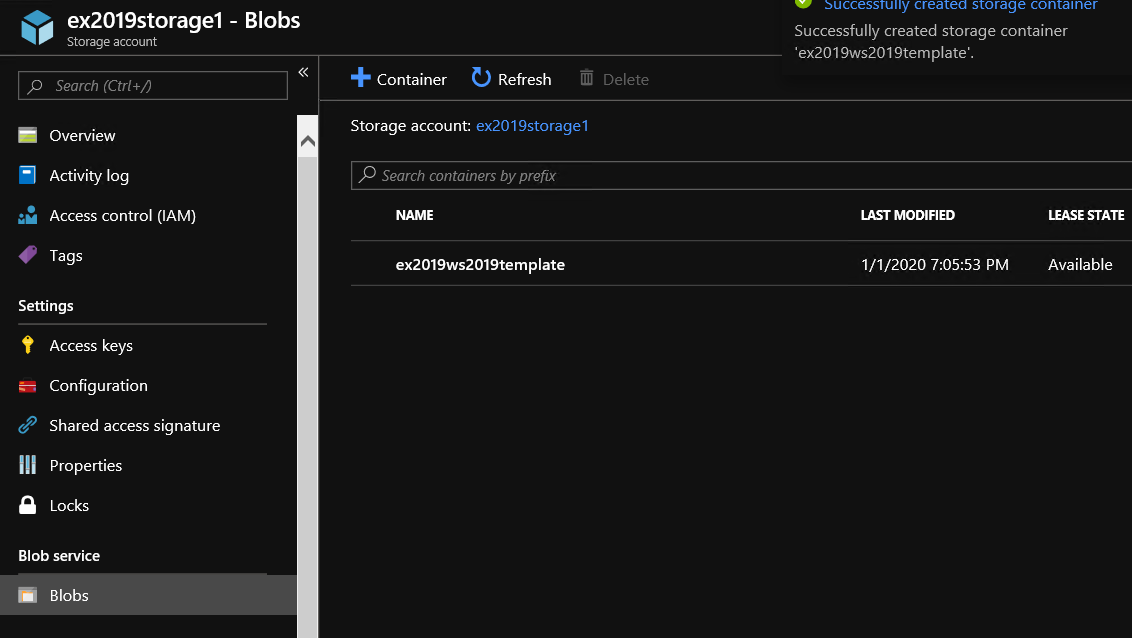1132x638 pixels.
Task: Open the ex2019storage1 storage account link
Action: (x=532, y=126)
